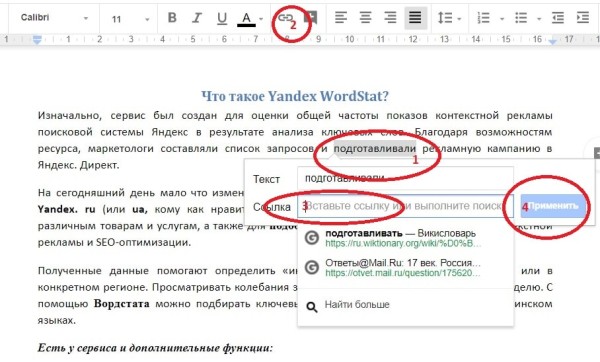Open line spacing options
The height and width of the screenshot is (362, 600).
(445, 18)
